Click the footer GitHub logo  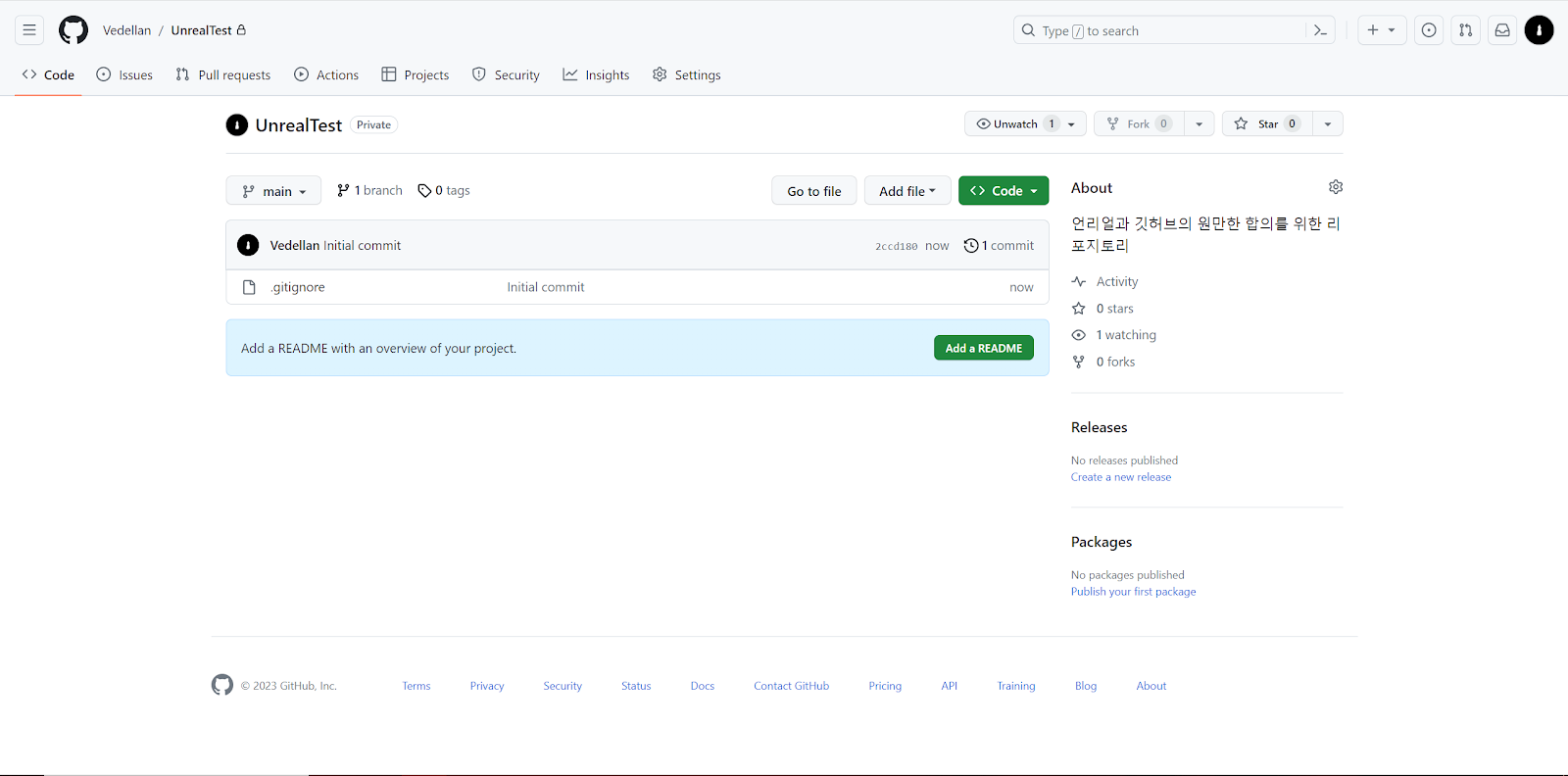pyautogui.click(x=222, y=685)
